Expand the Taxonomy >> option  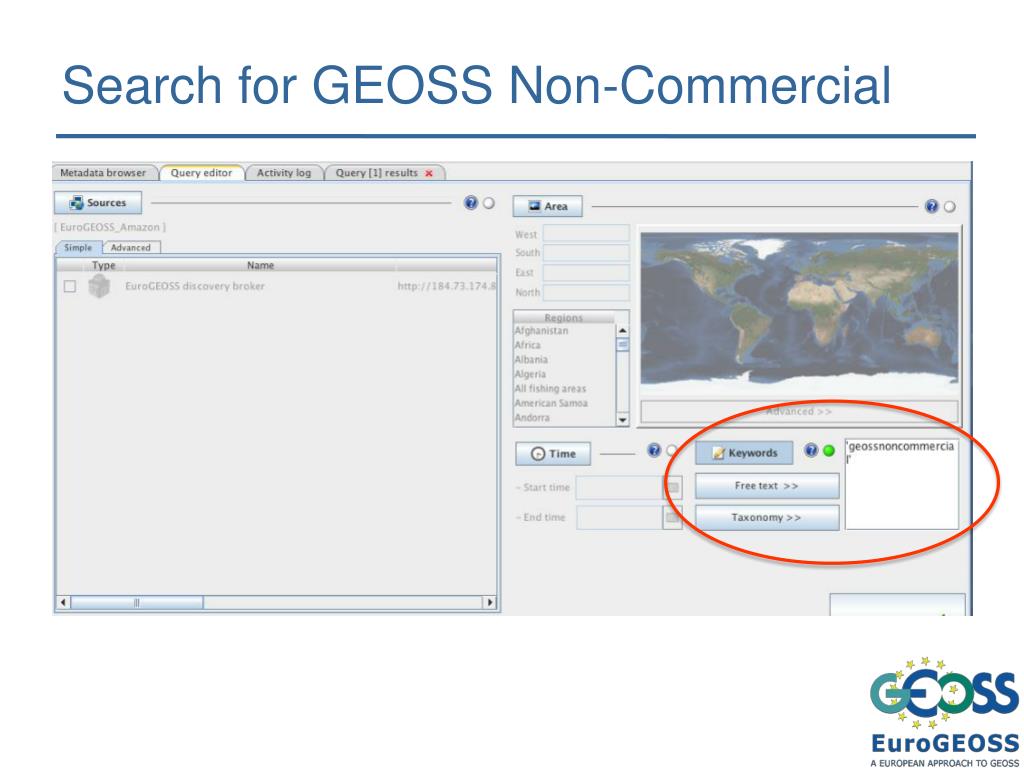tap(767, 517)
